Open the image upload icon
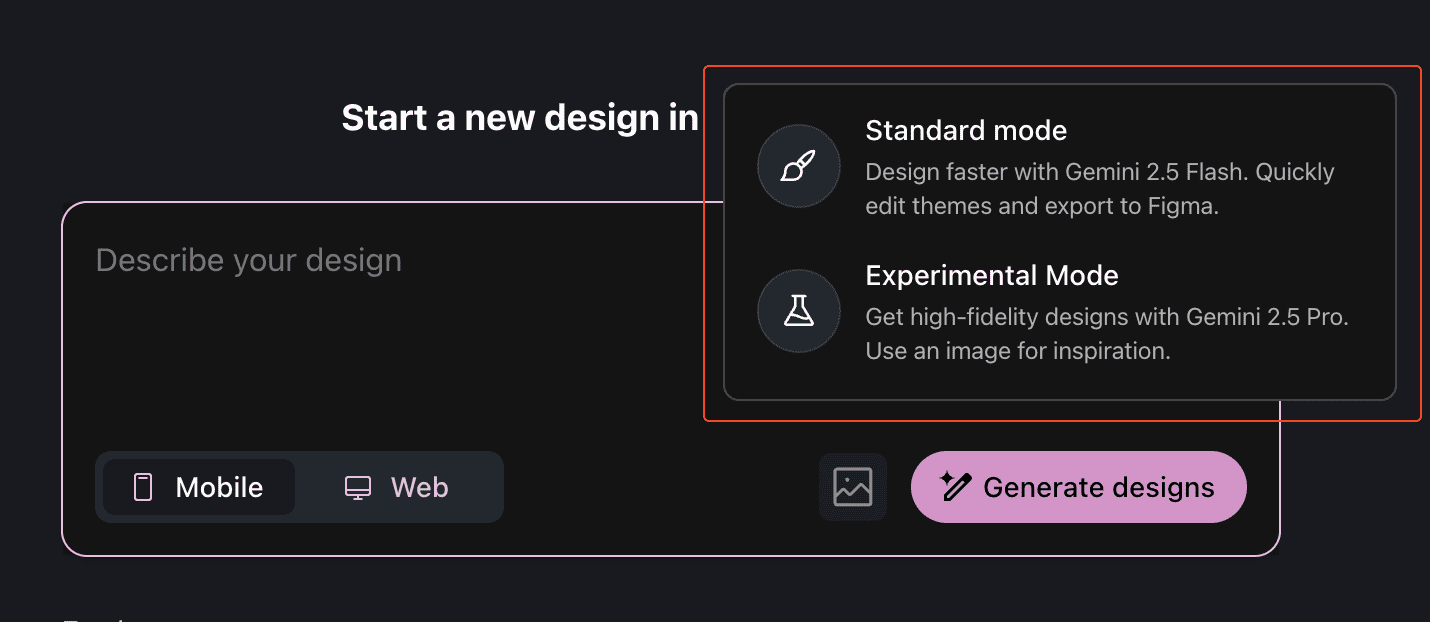 coord(853,487)
